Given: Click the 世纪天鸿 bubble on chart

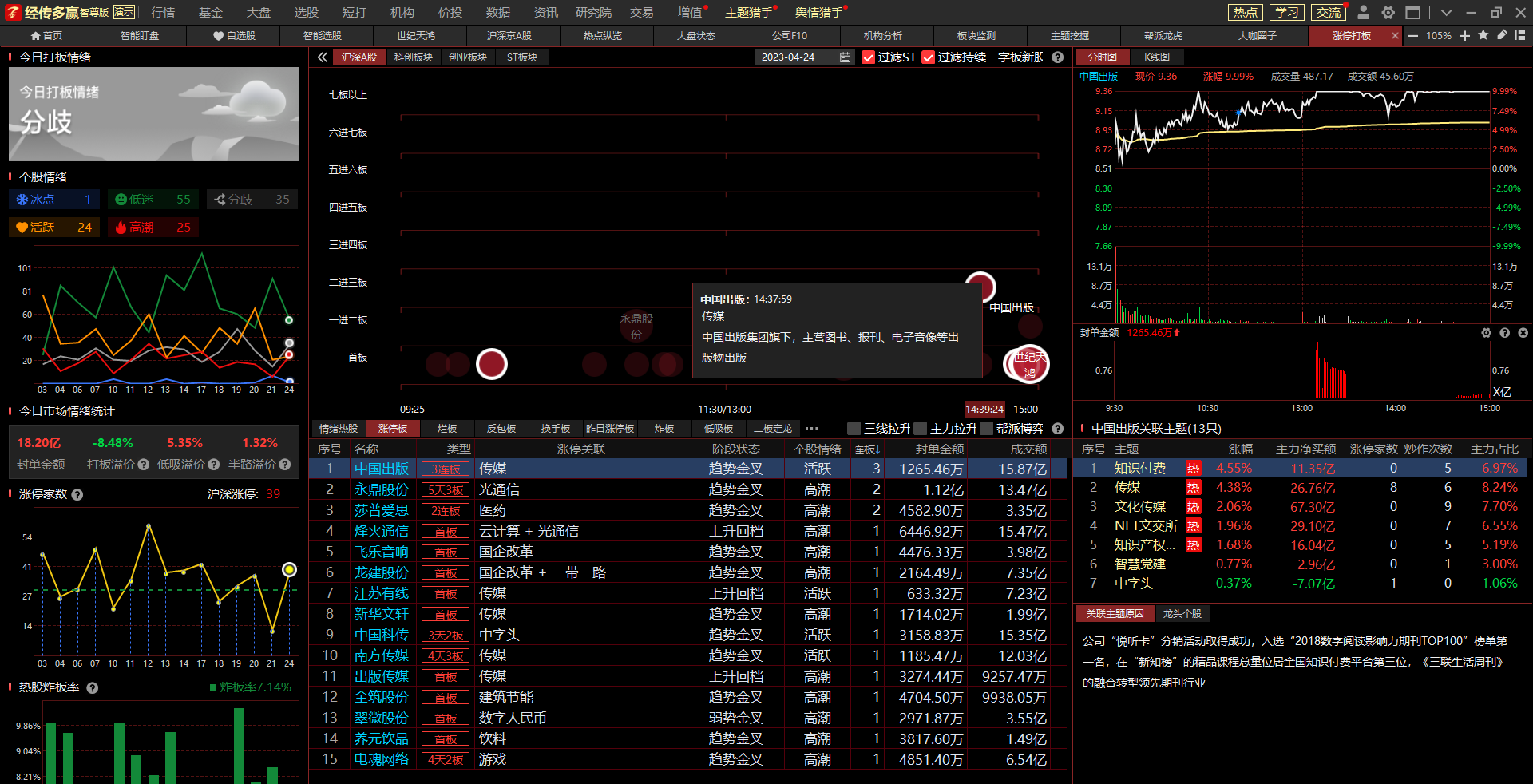Looking at the screenshot, I should point(1030,364).
